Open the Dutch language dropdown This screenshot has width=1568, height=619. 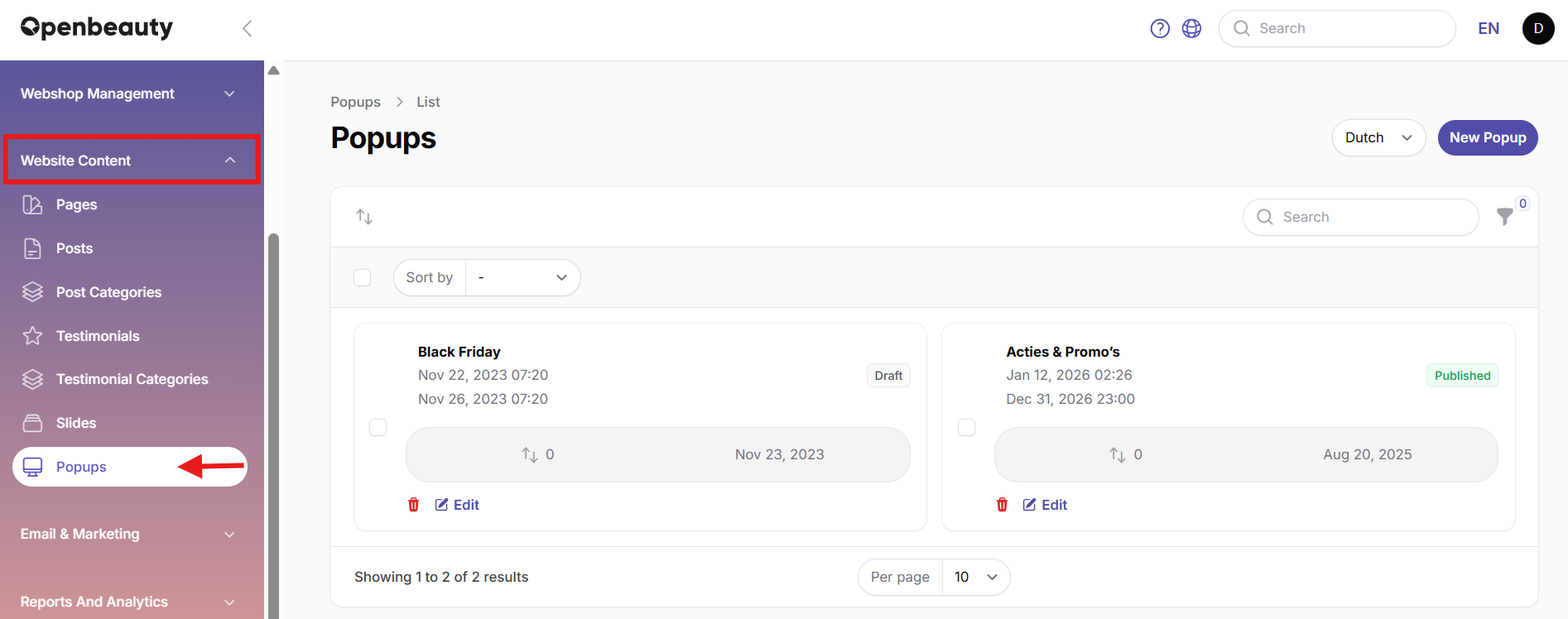[x=1378, y=137]
